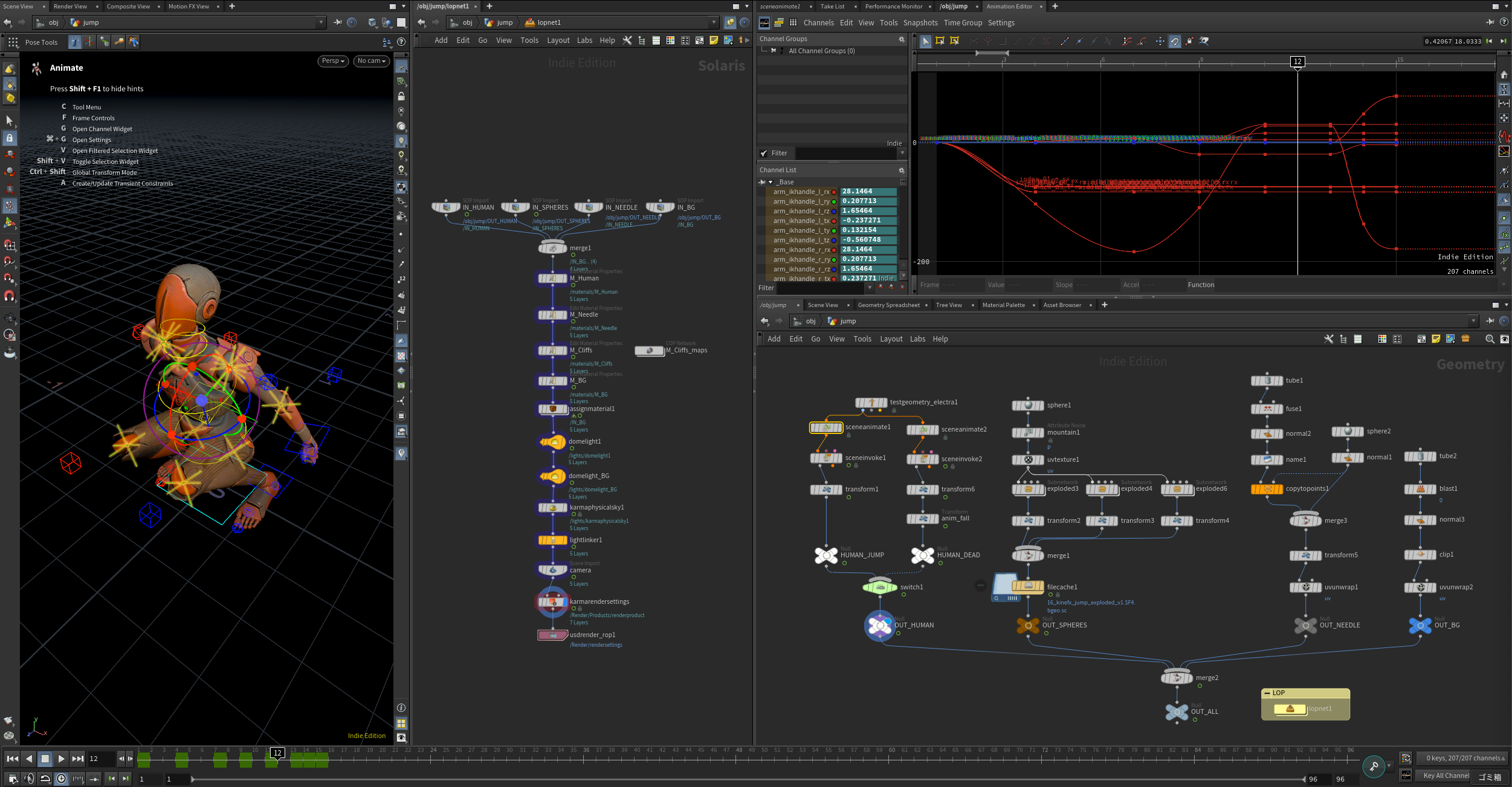
Task: Open the Persp camera dropdown
Action: [x=332, y=61]
